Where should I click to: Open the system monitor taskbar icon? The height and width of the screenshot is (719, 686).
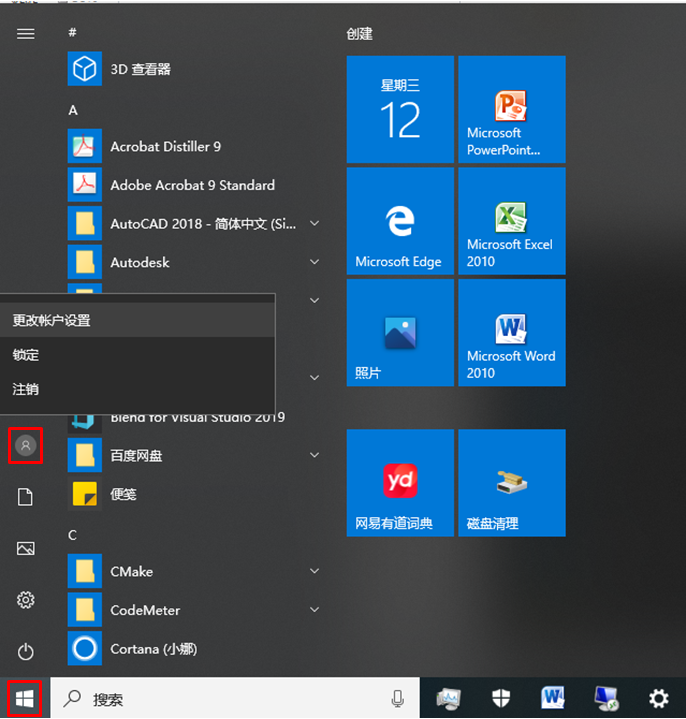click(448, 699)
